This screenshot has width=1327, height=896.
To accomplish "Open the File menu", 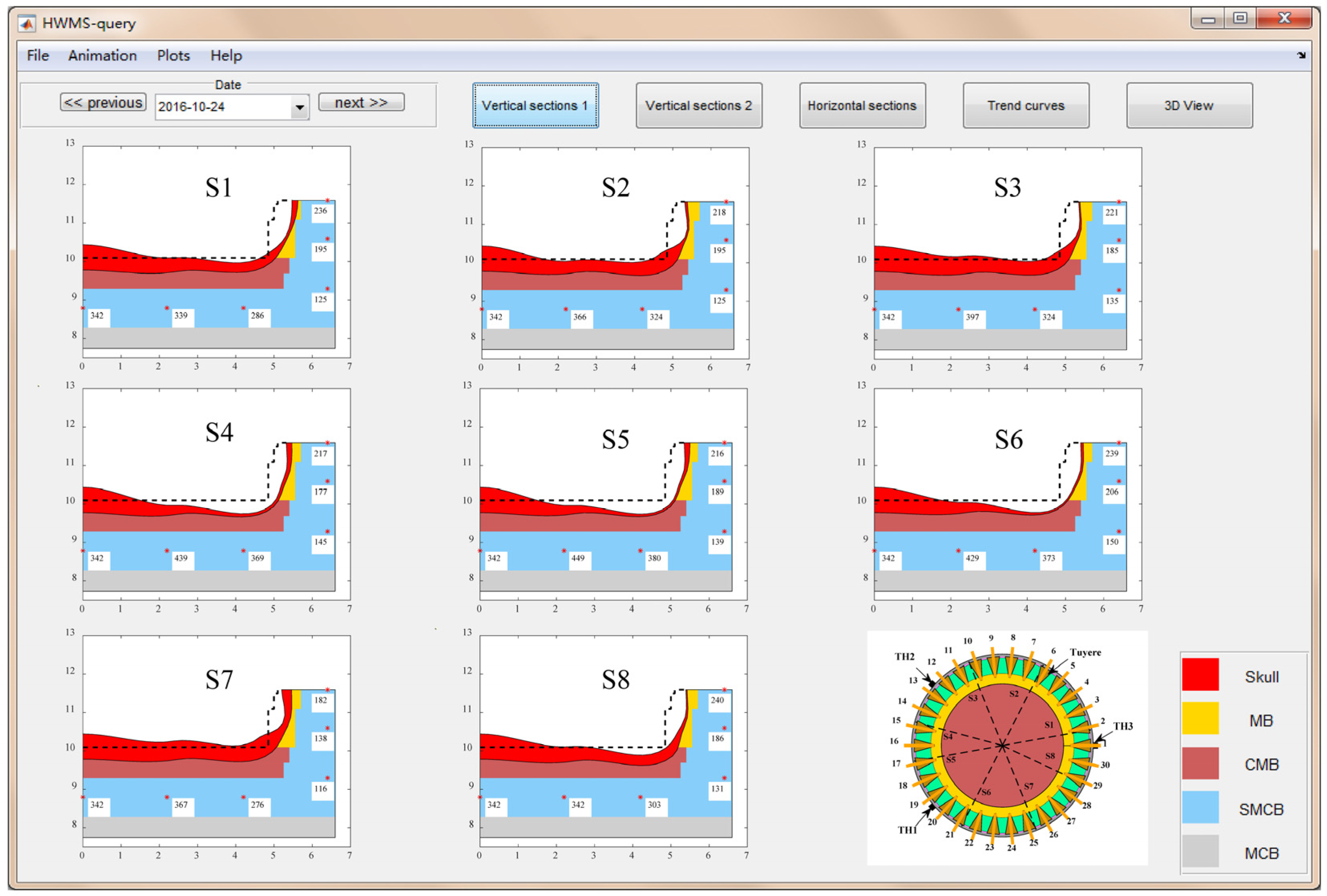I will click(x=38, y=55).
